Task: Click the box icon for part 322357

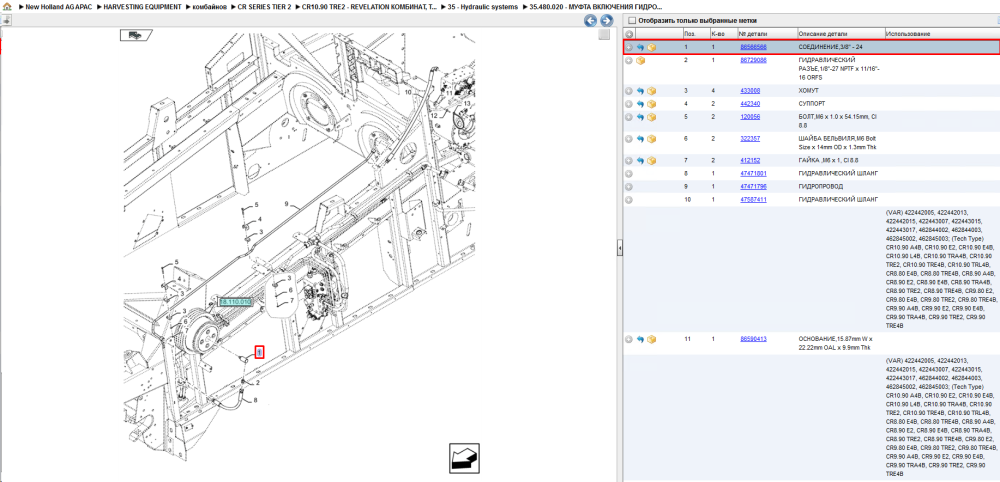Action: pyautogui.click(x=651, y=138)
